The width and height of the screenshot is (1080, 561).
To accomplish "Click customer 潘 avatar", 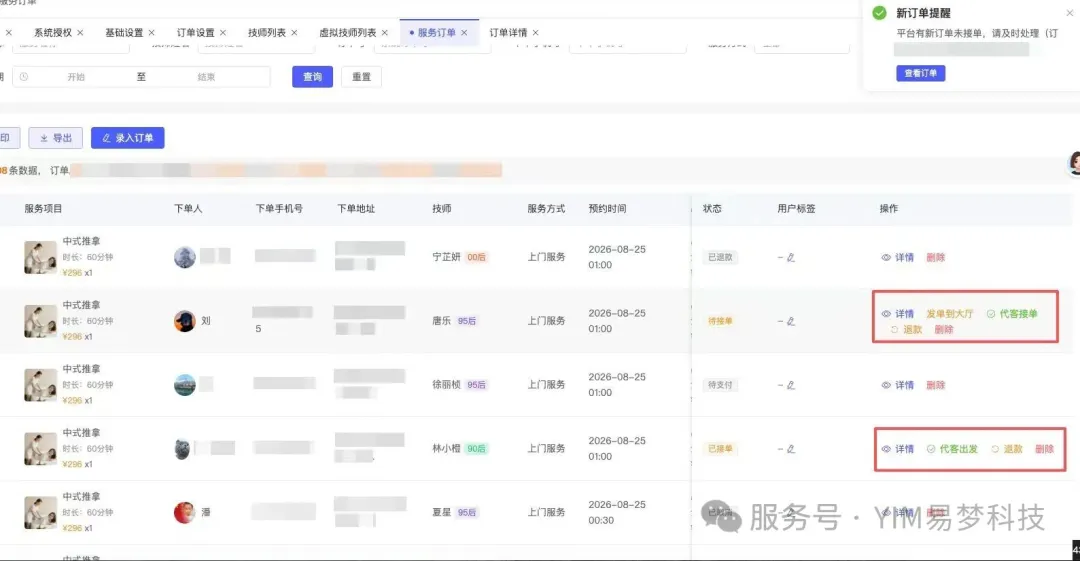I will pyautogui.click(x=185, y=513).
